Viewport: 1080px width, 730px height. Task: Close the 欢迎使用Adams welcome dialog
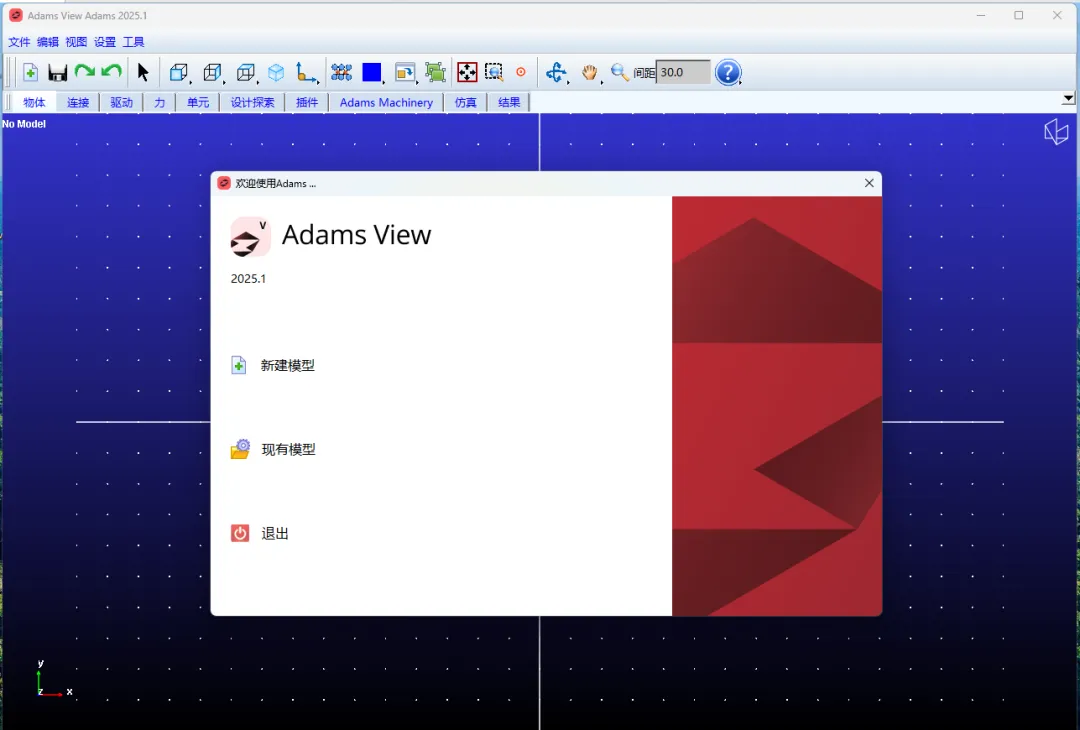tap(869, 183)
